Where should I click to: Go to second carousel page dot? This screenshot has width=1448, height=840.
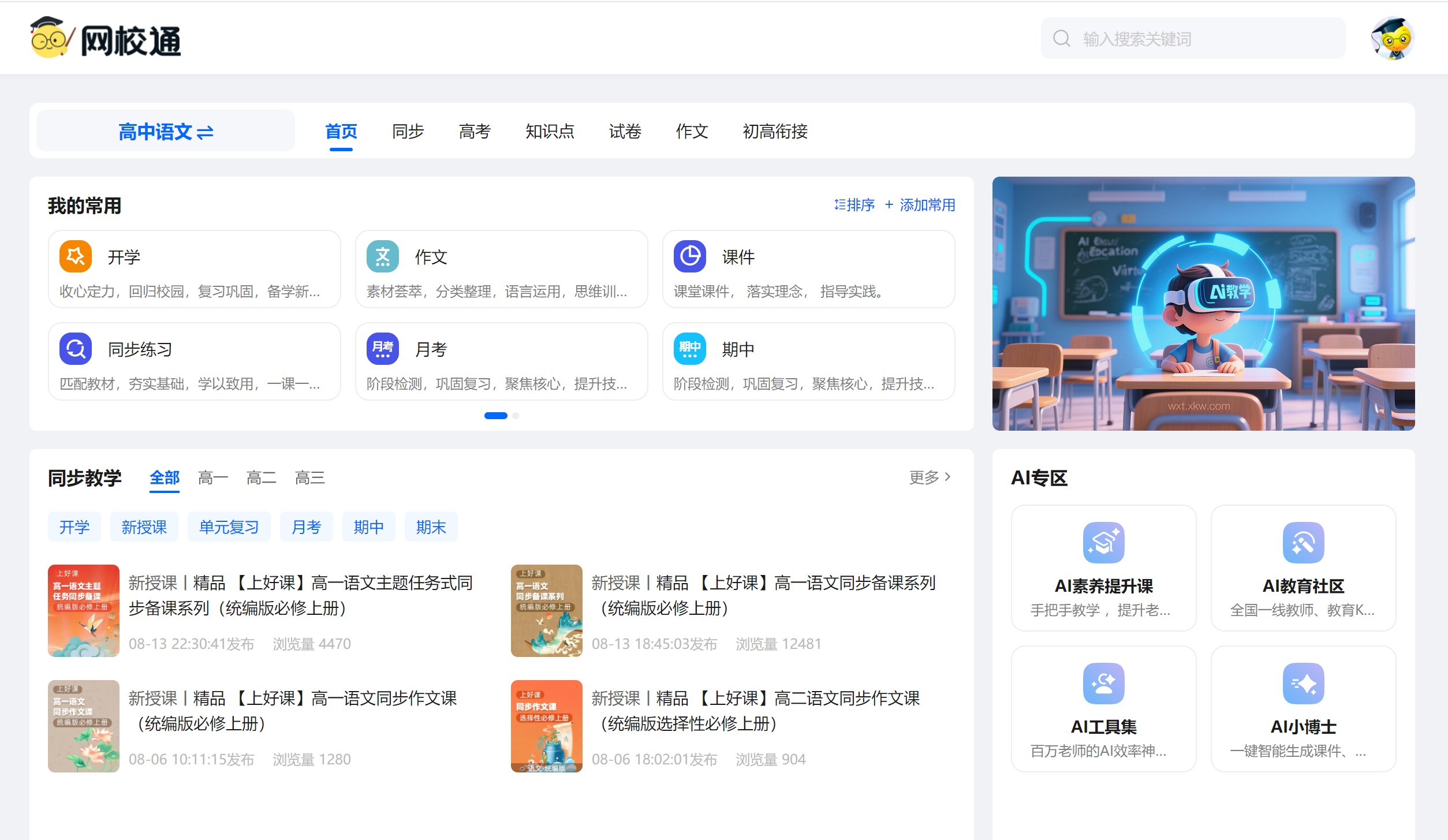tap(516, 416)
